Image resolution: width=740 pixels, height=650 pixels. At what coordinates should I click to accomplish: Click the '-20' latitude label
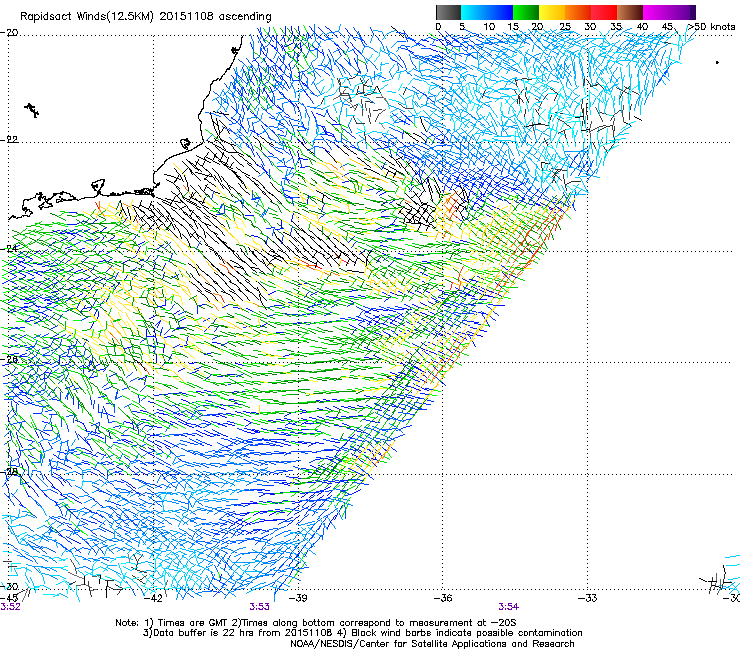pos(9,33)
